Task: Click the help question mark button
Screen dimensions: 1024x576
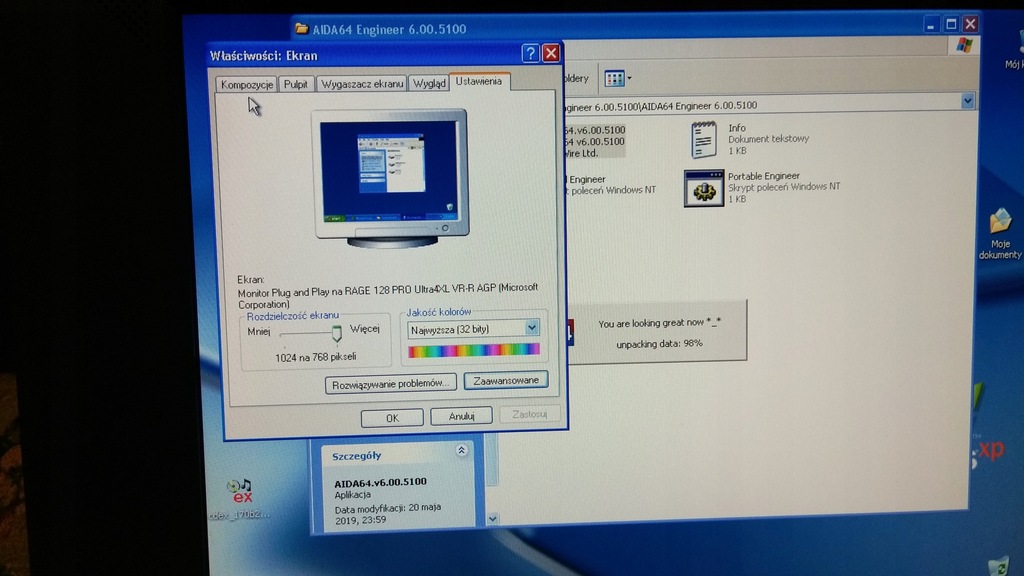Action: [x=530, y=53]
